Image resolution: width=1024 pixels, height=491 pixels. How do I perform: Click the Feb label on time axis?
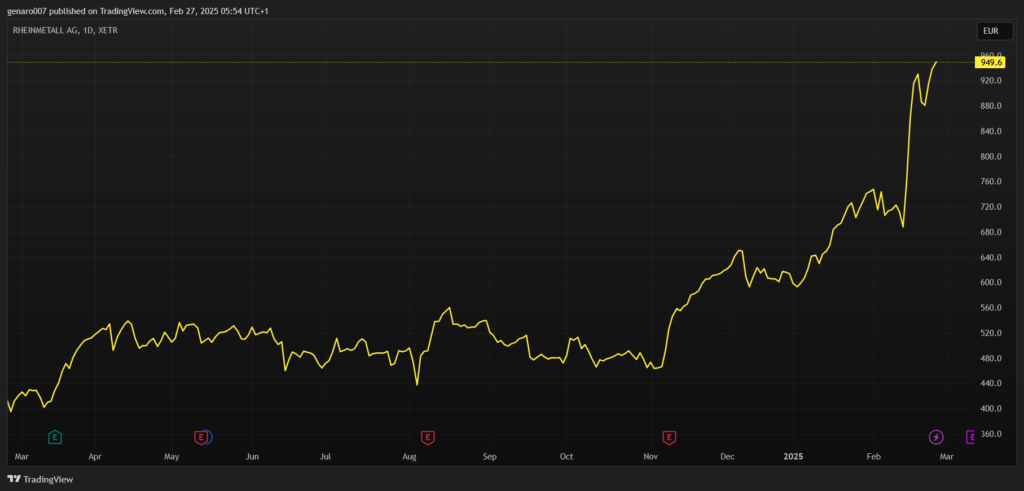[x=873, y=456]
